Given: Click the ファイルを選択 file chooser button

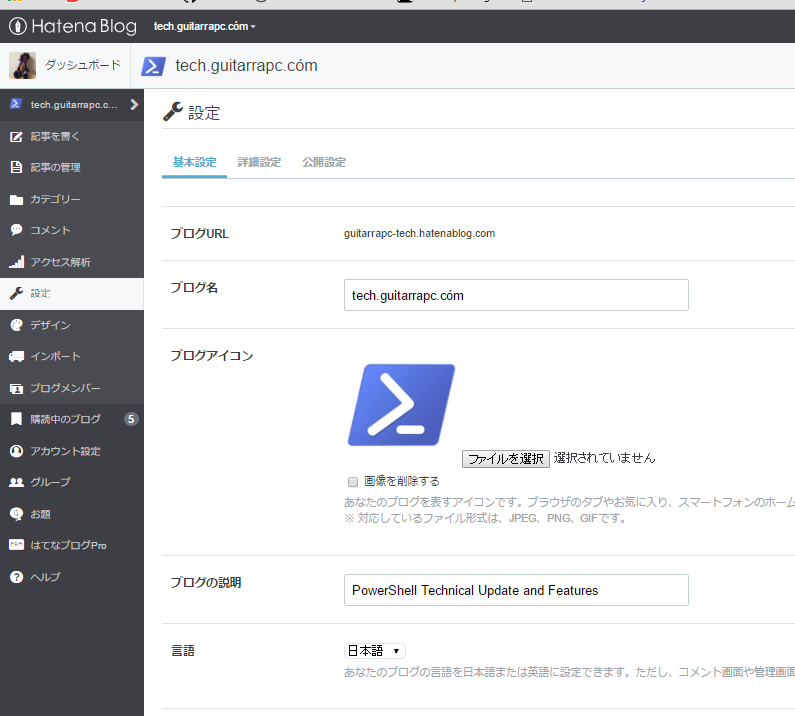Looking at the screenshot, I should [x=505, y=459].
